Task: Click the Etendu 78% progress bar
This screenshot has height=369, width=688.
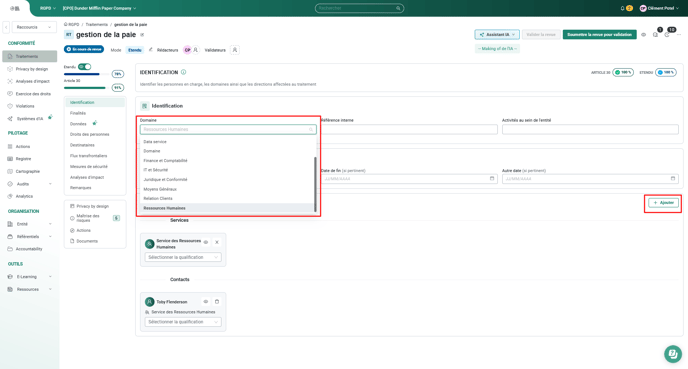Action: pyautogui.click(x=85, y=74)
